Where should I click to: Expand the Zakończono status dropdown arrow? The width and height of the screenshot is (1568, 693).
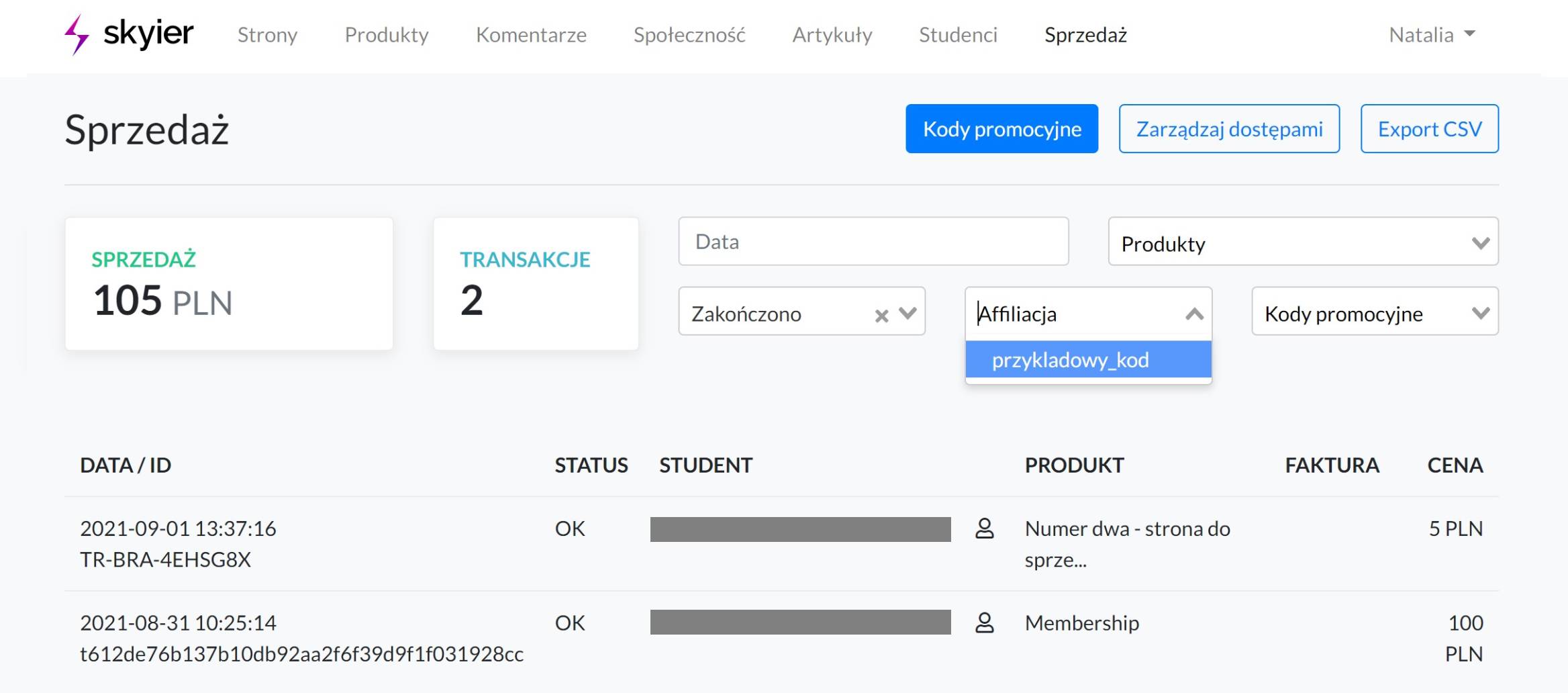908,314
